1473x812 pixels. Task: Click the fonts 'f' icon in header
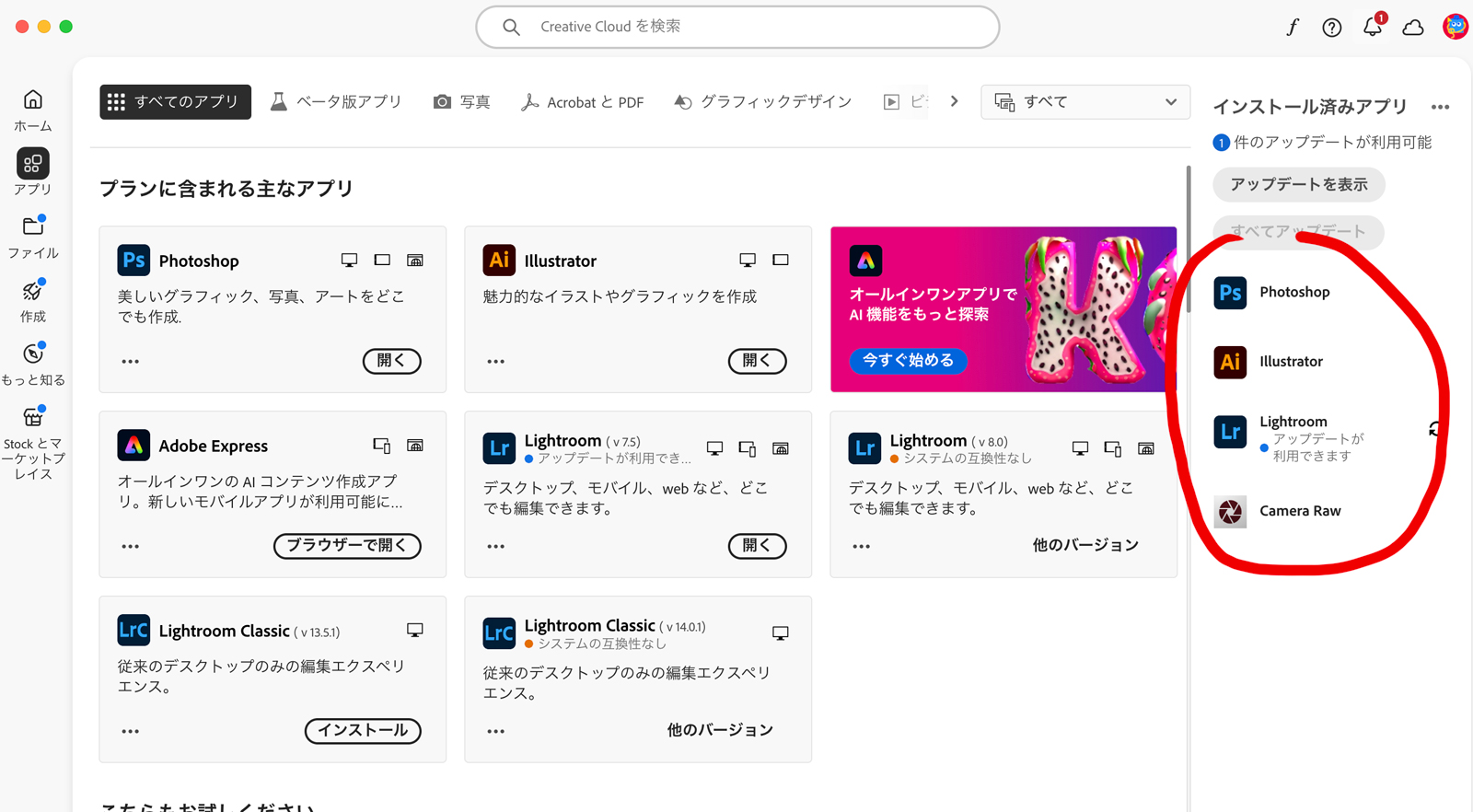tap(1292, 28)
